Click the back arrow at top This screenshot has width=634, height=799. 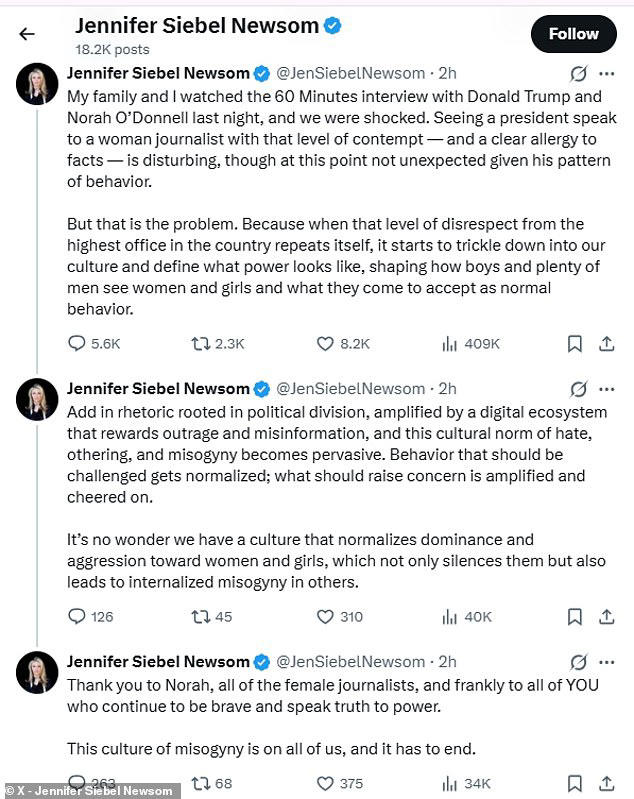point(27,34)
